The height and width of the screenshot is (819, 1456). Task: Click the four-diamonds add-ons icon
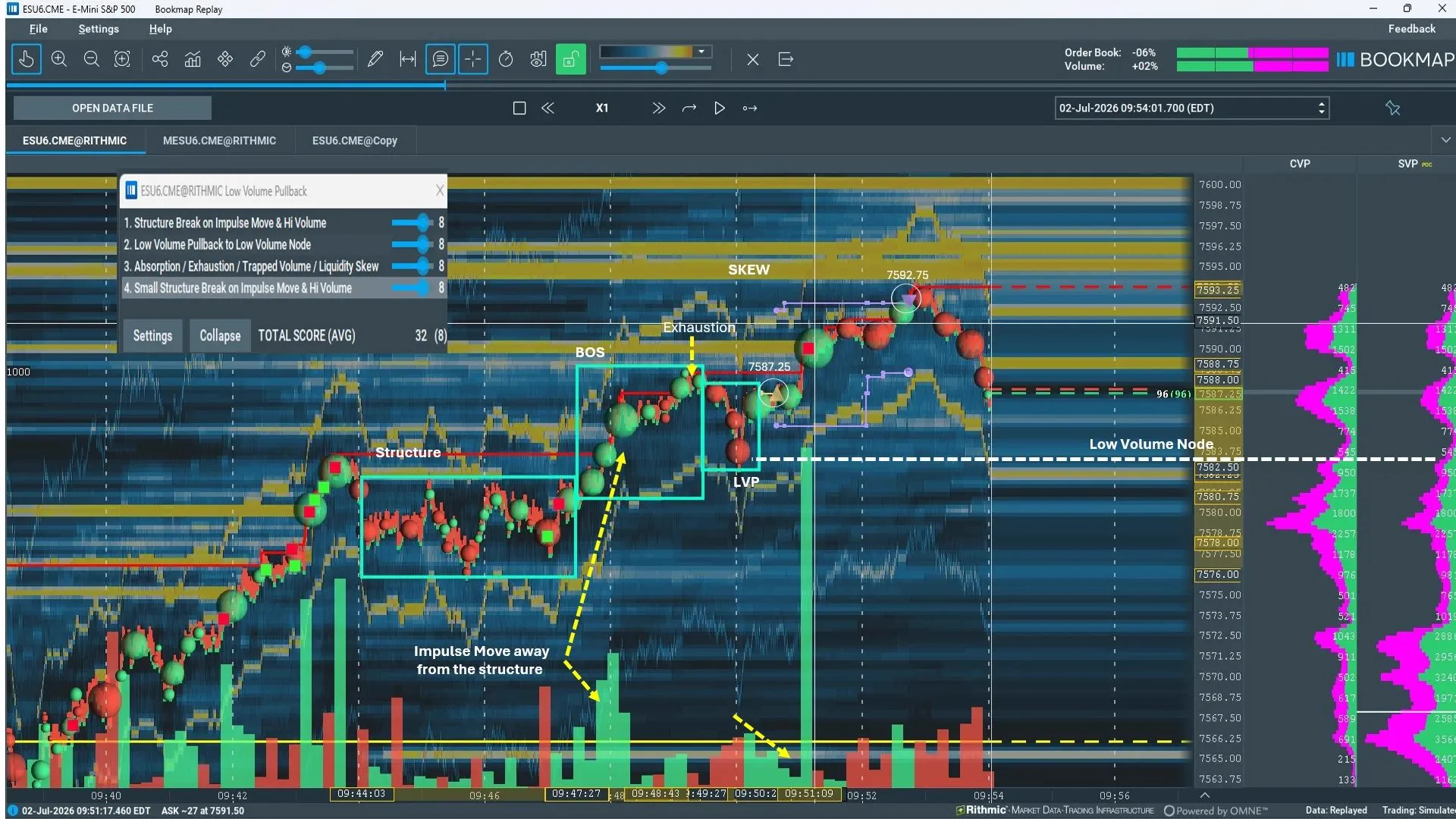coord(225,59)
